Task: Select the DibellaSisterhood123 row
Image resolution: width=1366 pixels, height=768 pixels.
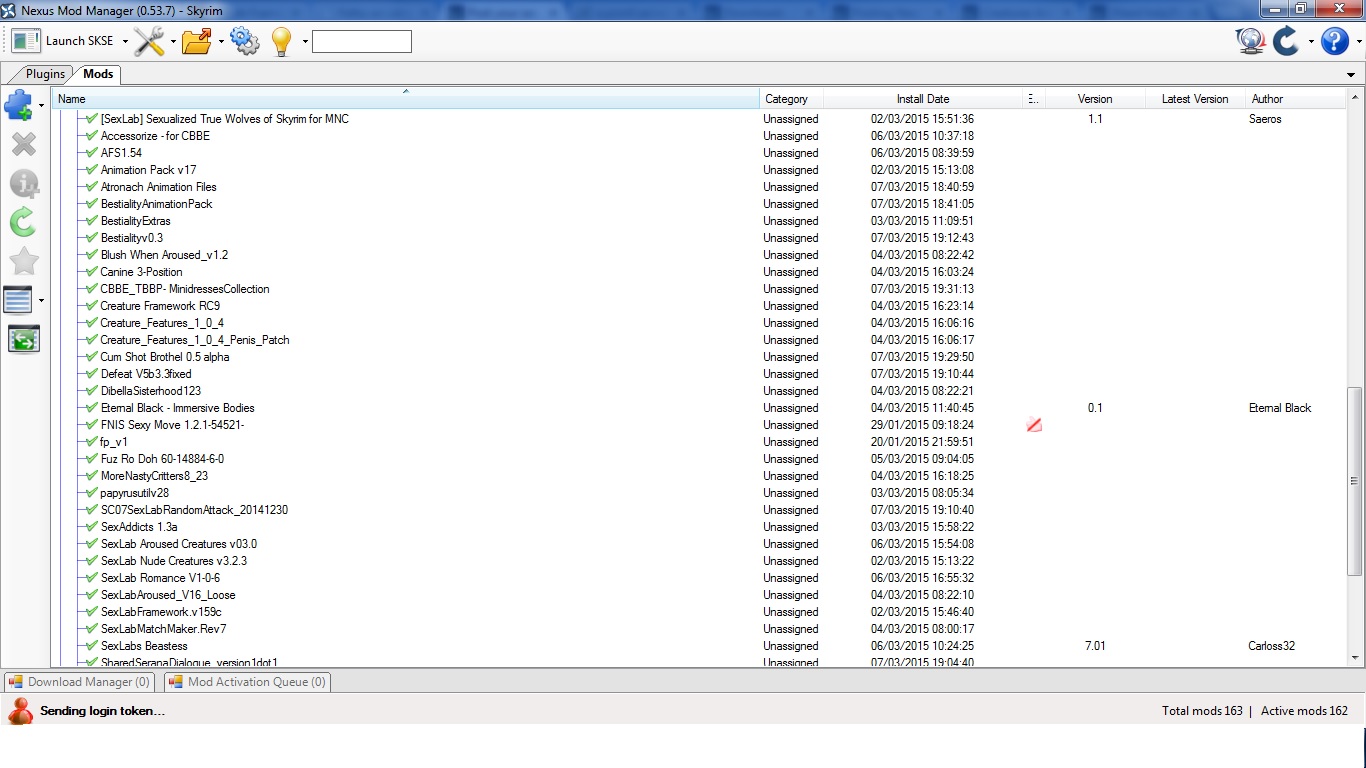Action: click(x=700, y=391)
